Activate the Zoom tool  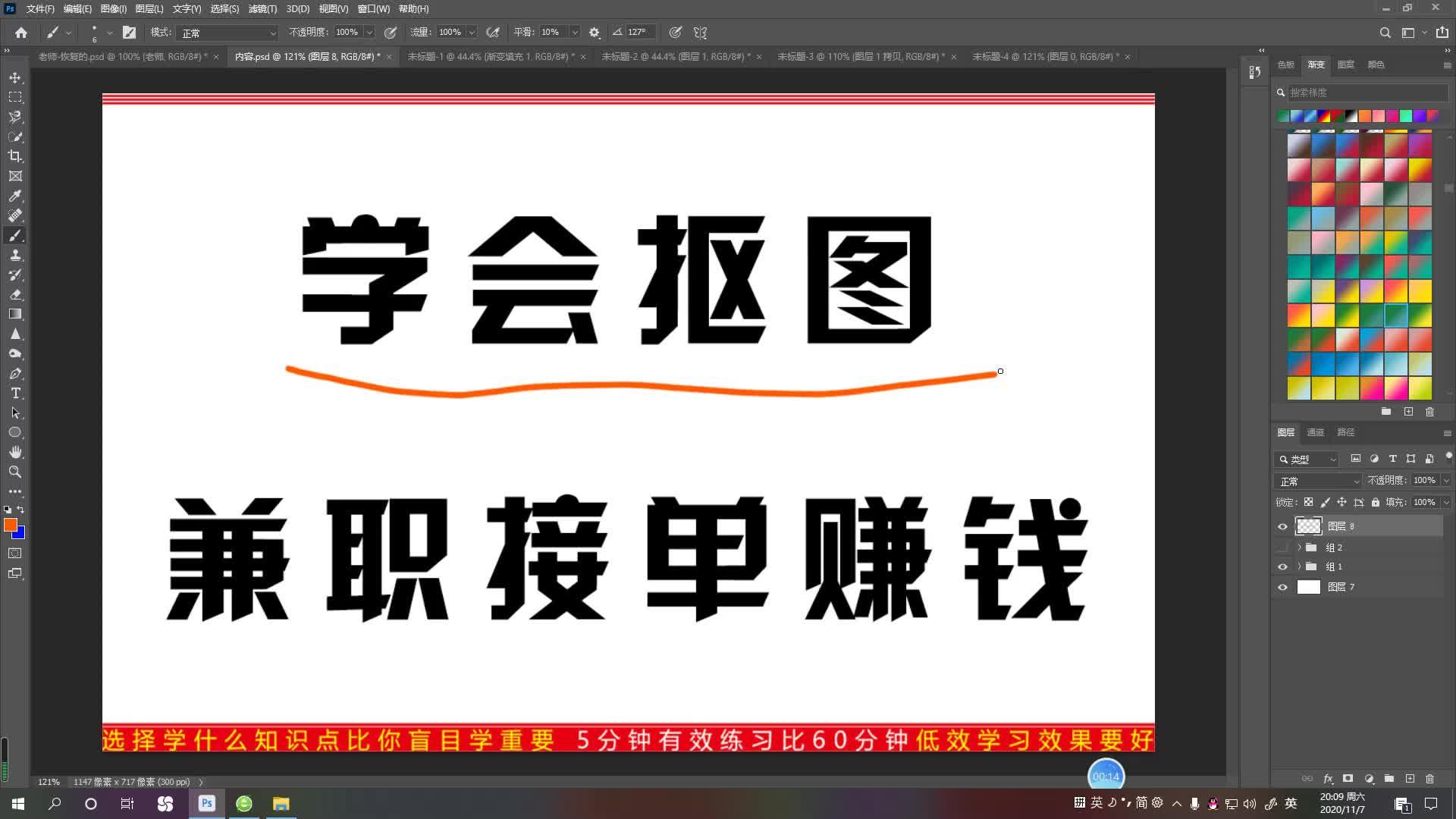[15, 471]
